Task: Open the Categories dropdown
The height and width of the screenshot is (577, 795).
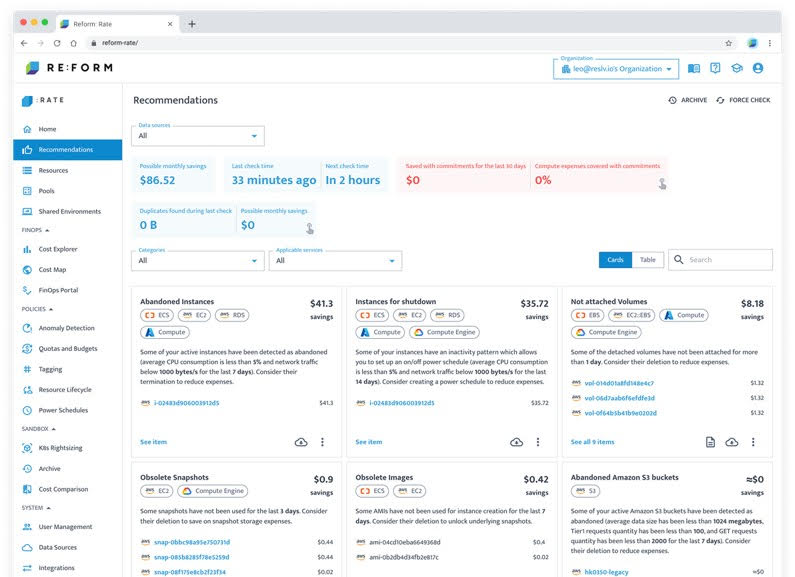Action: 198,261
